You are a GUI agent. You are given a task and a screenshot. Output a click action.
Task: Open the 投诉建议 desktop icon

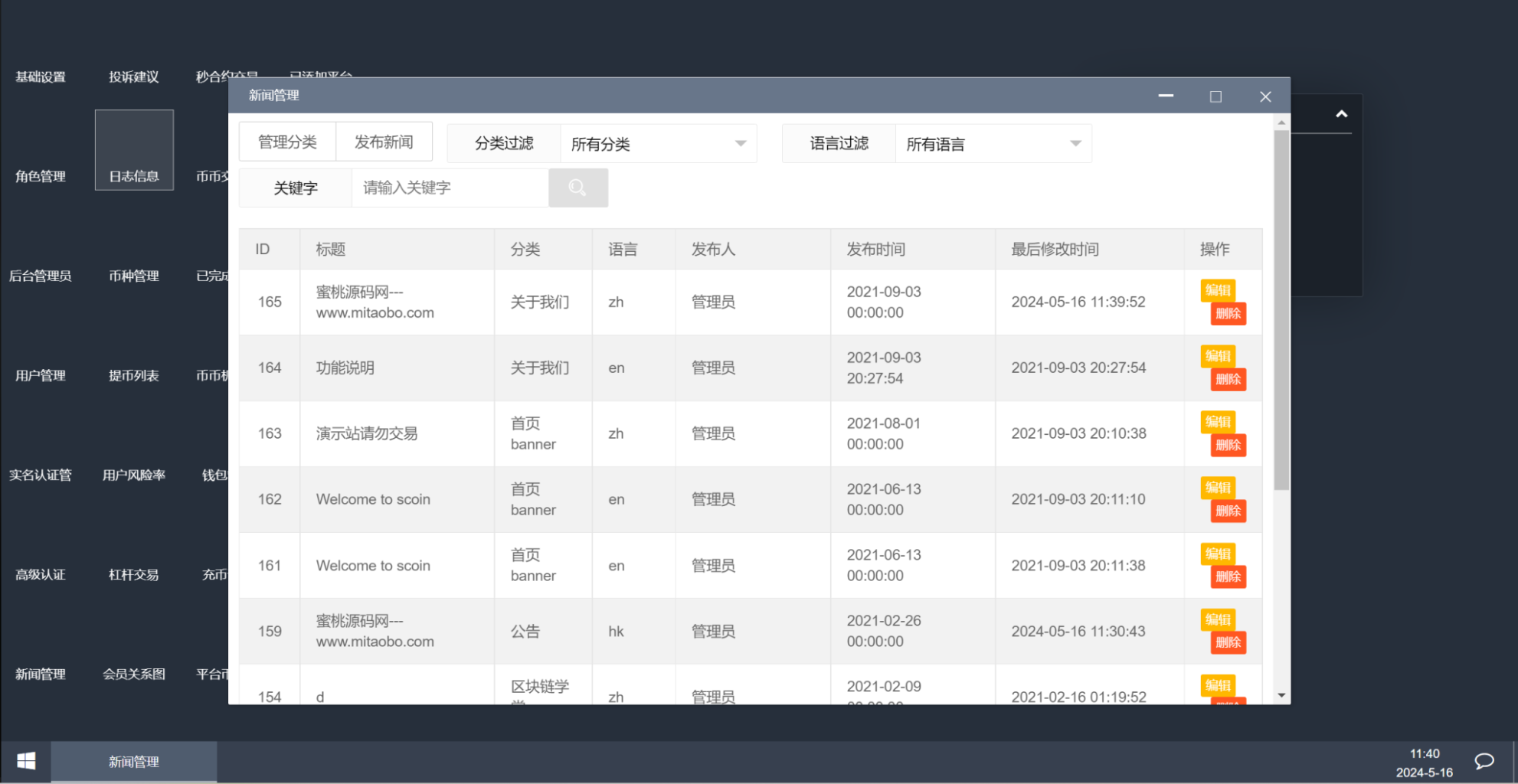[x=133, y=77]
